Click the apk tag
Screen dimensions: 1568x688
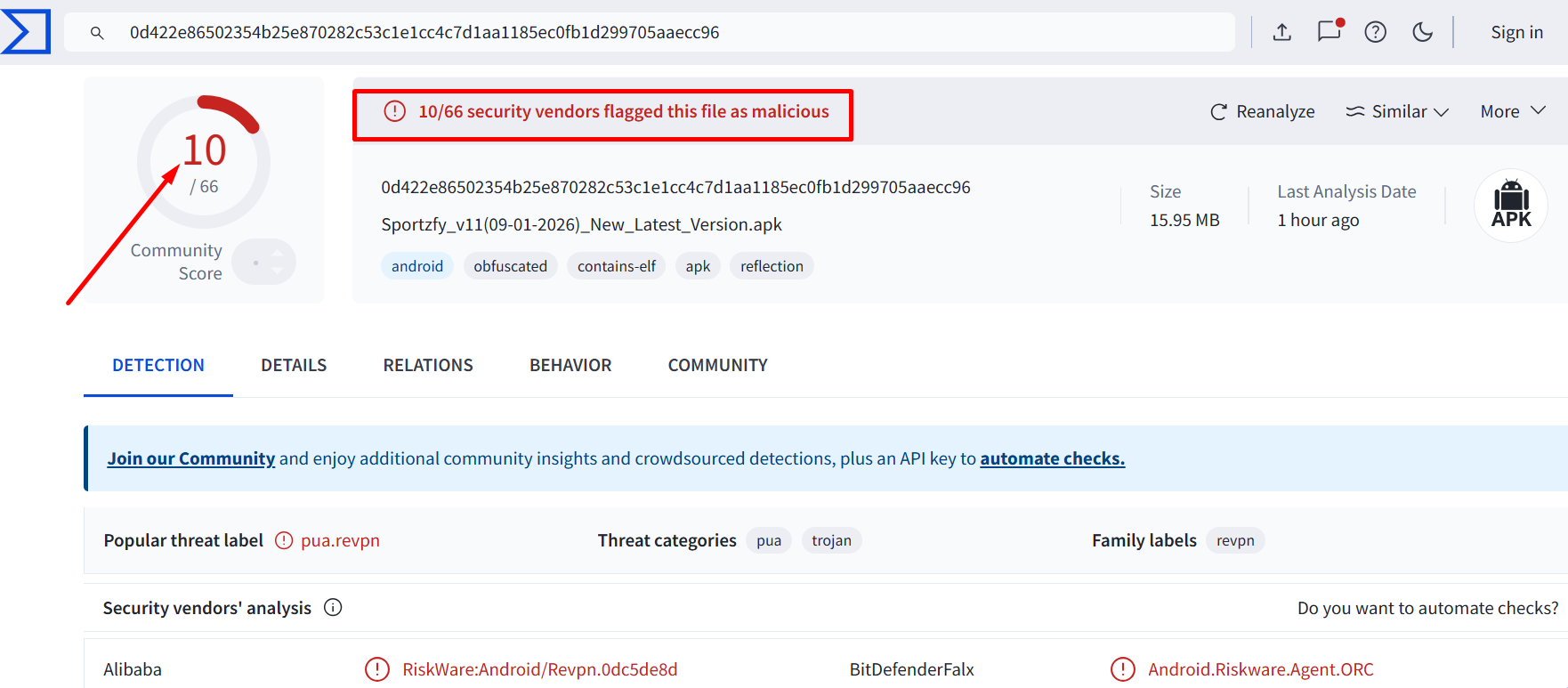point(698,266)
